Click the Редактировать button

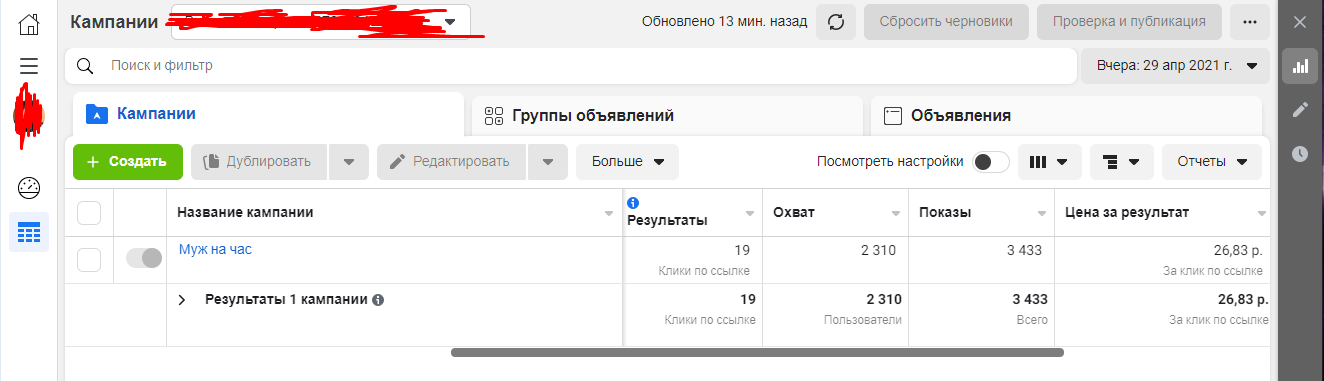point(452,162)
